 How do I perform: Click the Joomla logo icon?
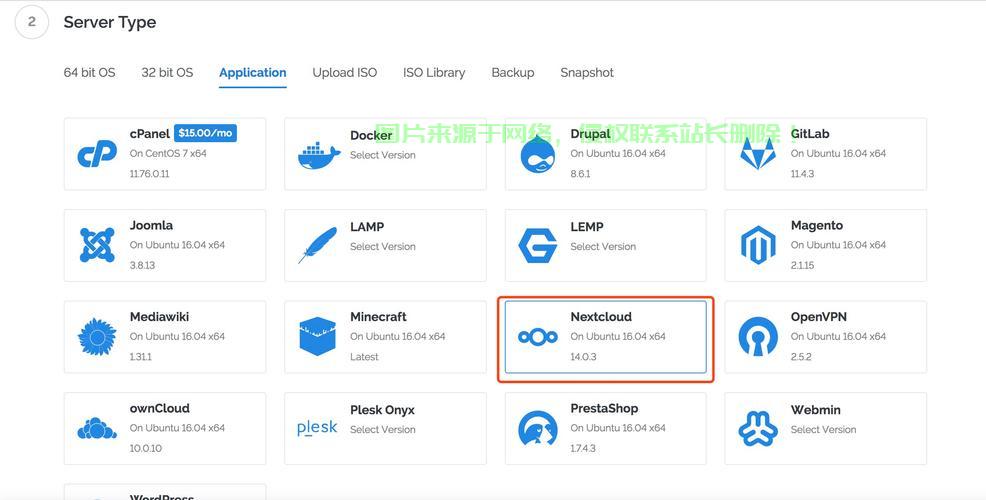(x=97, y=245)
